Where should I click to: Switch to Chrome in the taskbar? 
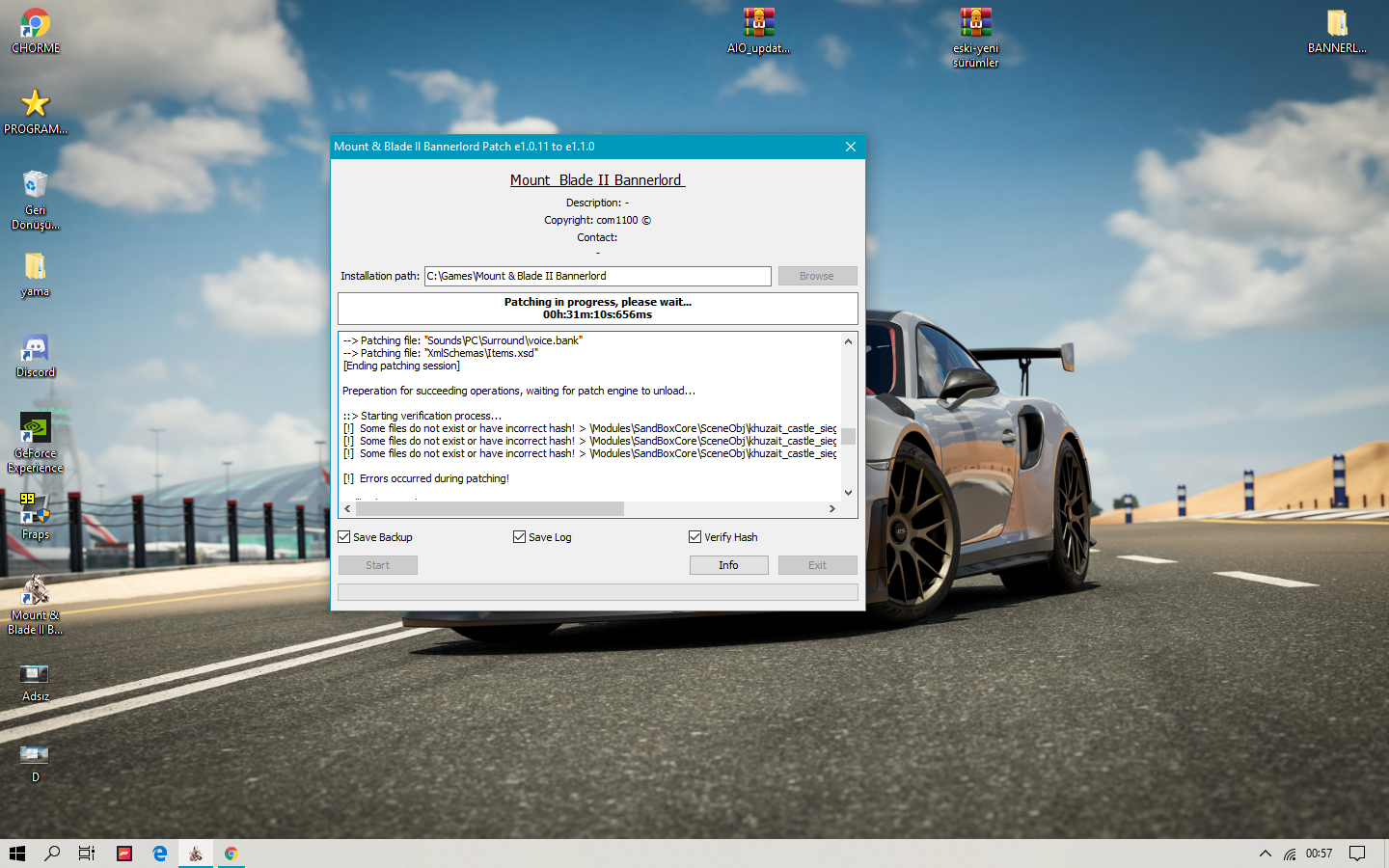click(231, 854)
